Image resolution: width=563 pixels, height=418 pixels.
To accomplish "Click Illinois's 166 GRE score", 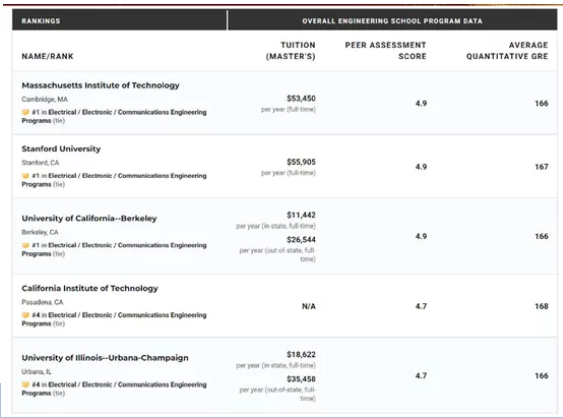I will tap(541, 376).
